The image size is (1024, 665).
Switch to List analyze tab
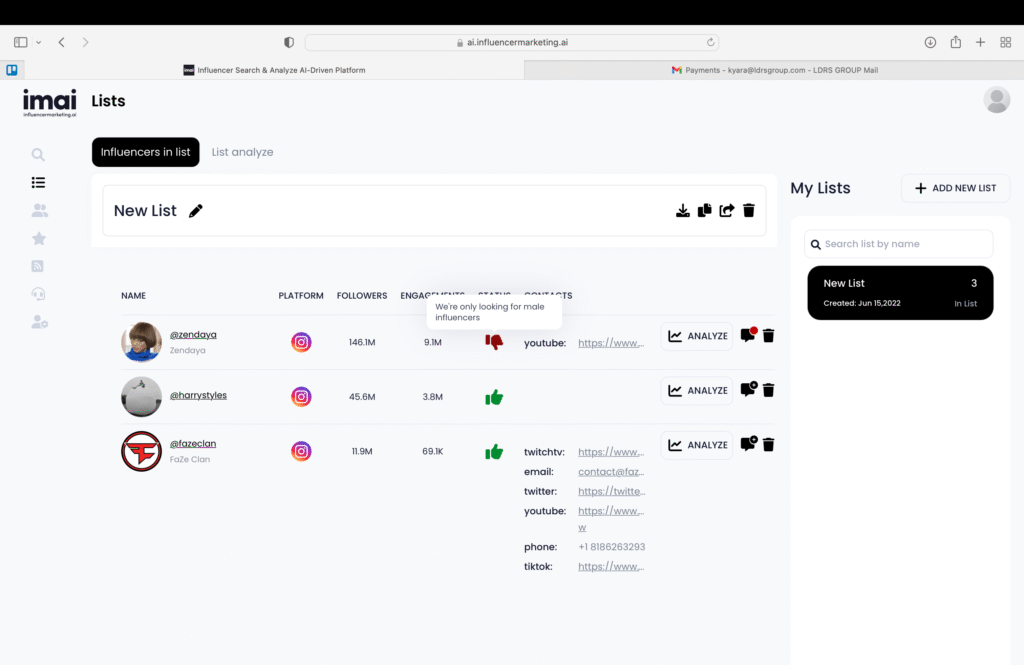tap(242, 152)
